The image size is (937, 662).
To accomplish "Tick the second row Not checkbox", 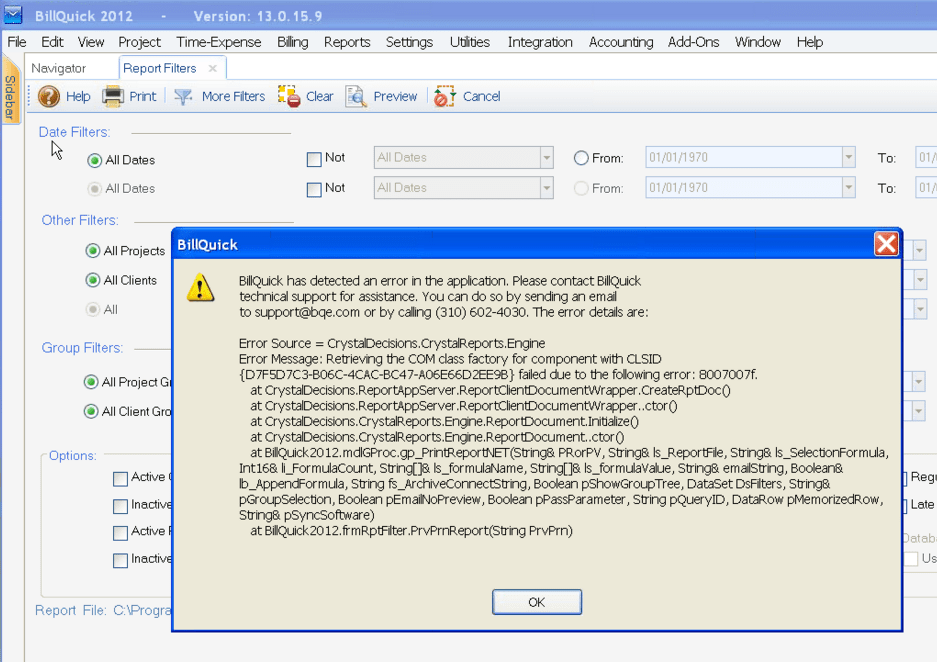I will click(314, 190).
